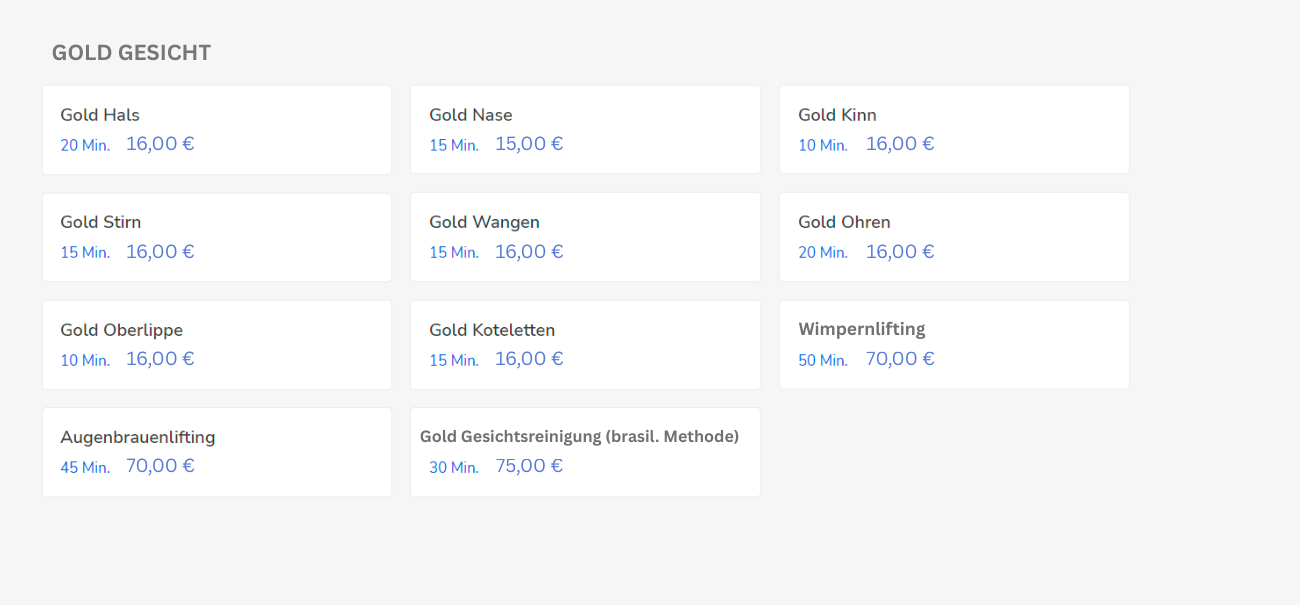Click the 45 Min. duration of Augenbrauenlifting
This screenshot has width=1300, height=605.
(85, 467)
